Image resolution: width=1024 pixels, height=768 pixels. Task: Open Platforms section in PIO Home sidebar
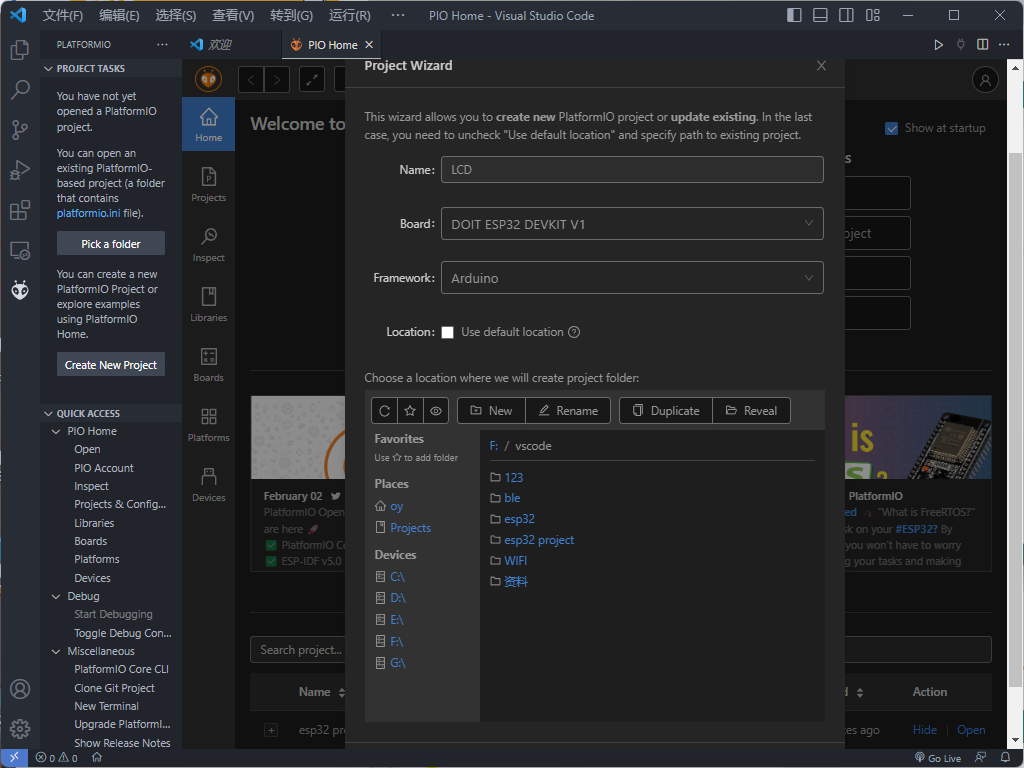pos(208,425)
